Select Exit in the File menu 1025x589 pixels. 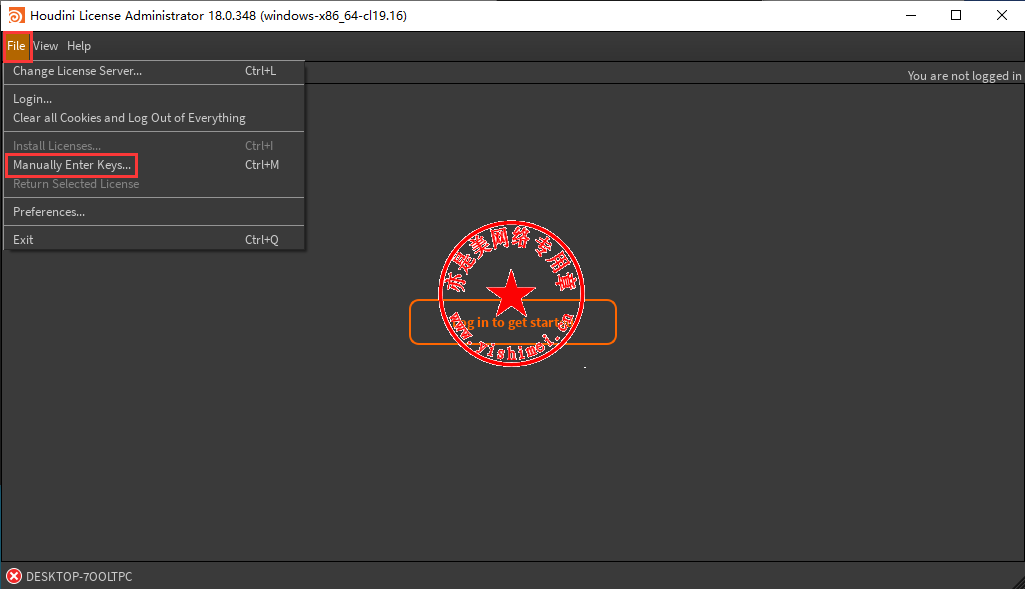(23, 240)
